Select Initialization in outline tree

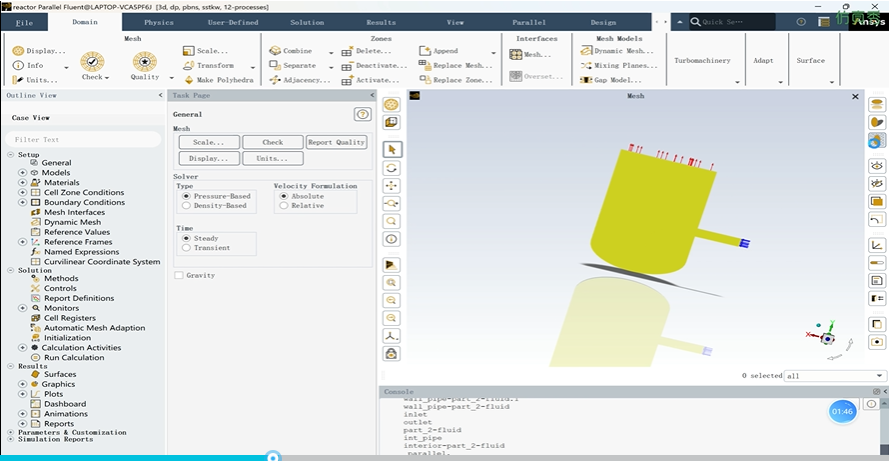pos(67,337)
